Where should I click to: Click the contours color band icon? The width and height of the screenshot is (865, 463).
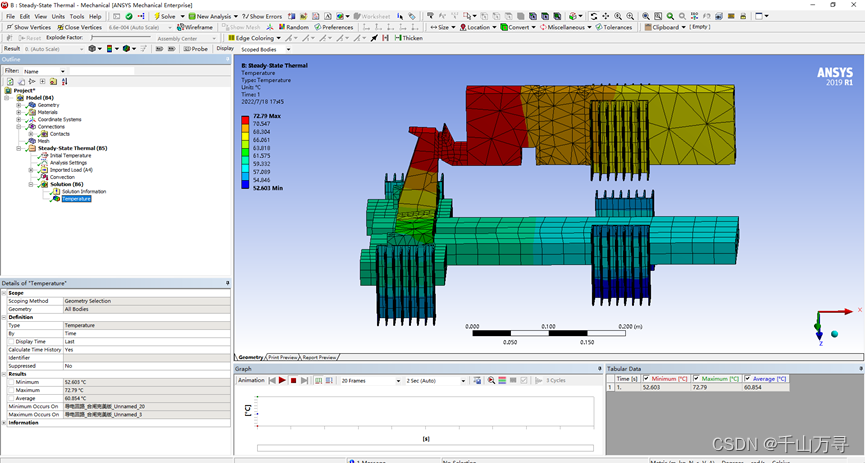point(109,49)
